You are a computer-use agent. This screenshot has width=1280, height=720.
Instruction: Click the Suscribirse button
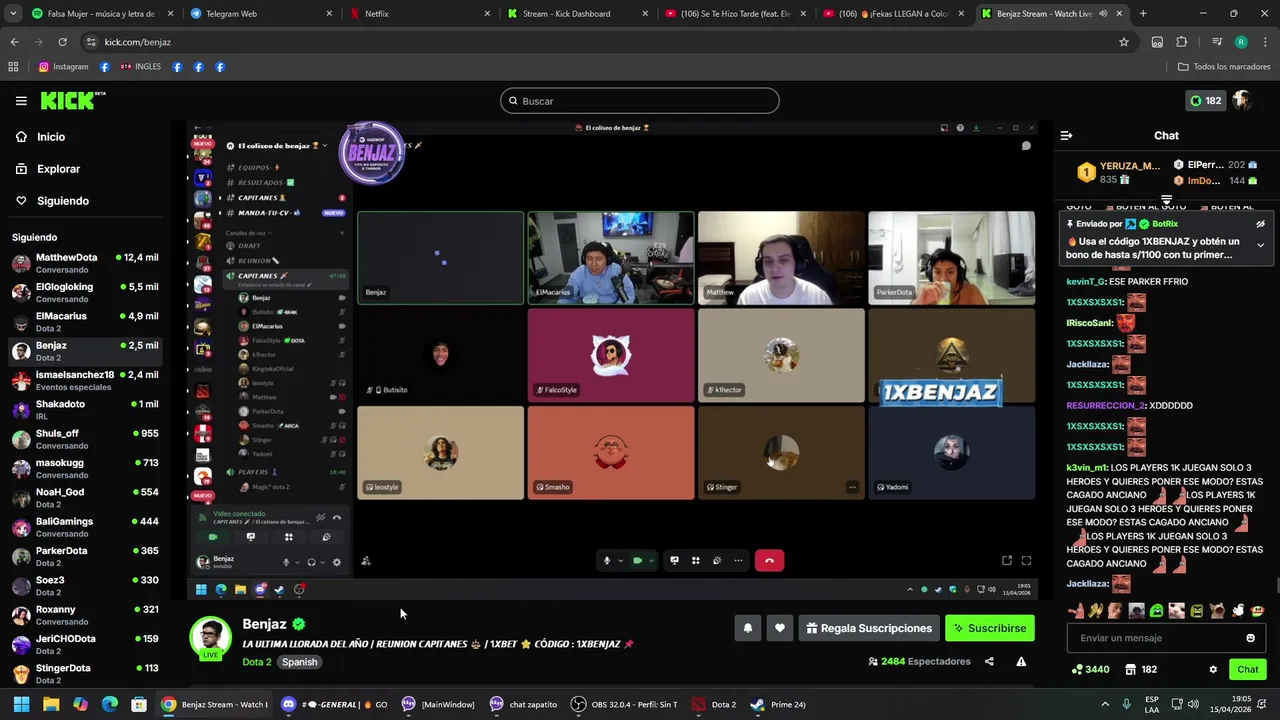pos(989,628)
